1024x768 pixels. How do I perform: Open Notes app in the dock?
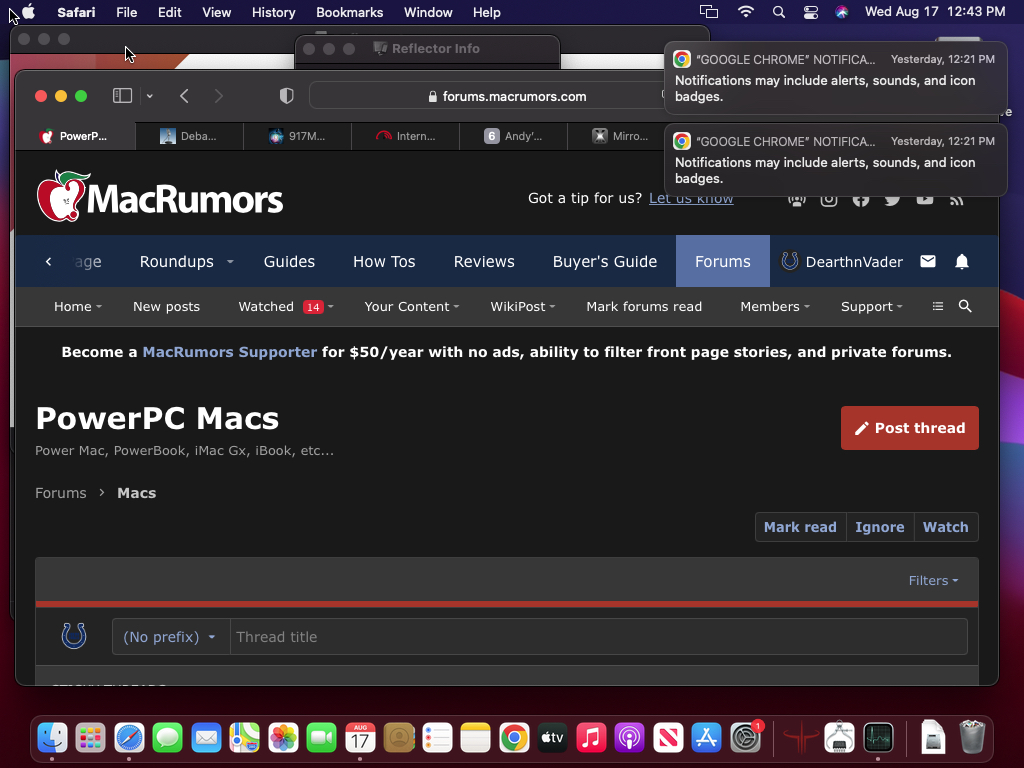click(x=475, y=738)
